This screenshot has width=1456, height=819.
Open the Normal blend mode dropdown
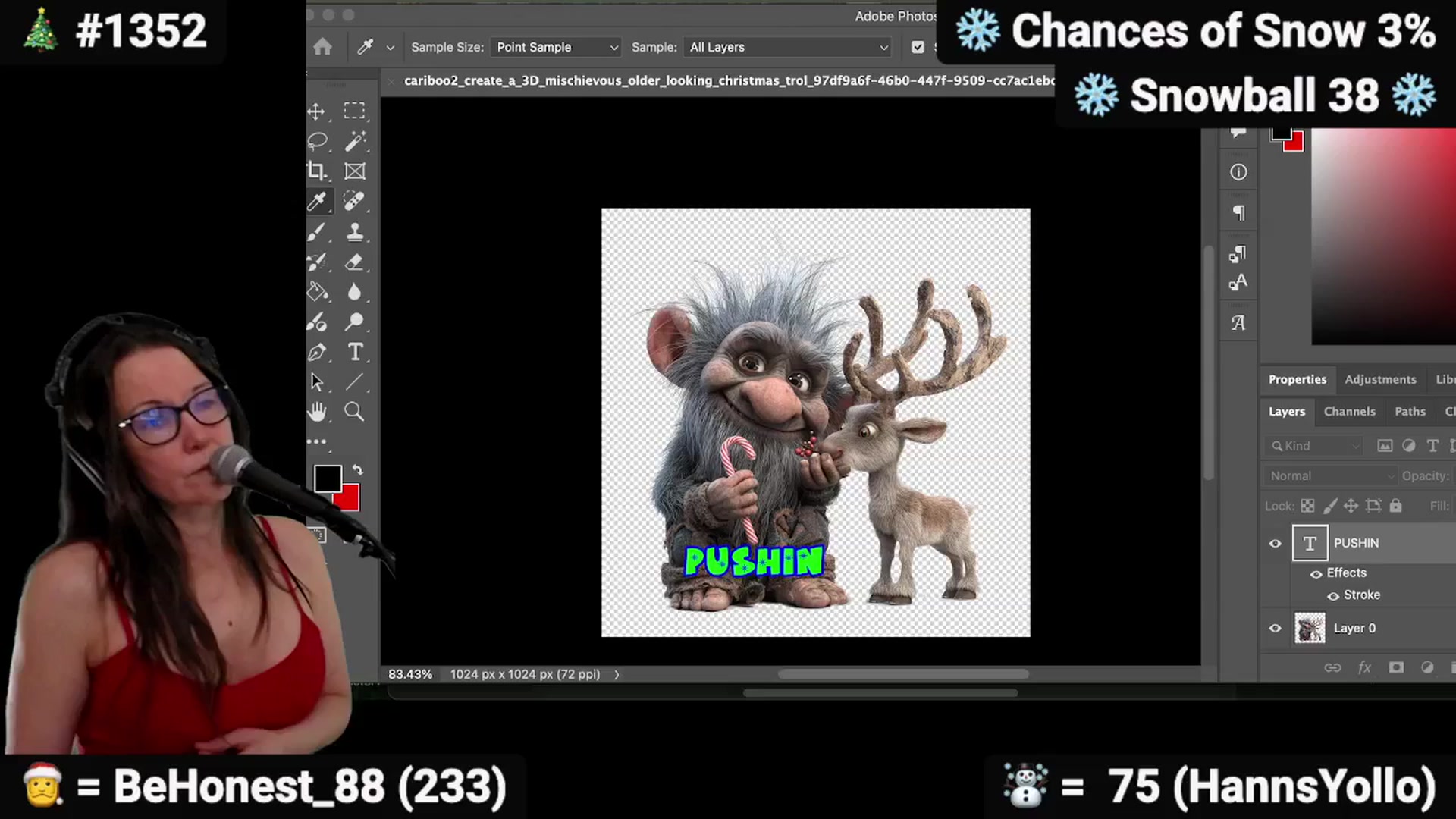[x=1331, y=476]
